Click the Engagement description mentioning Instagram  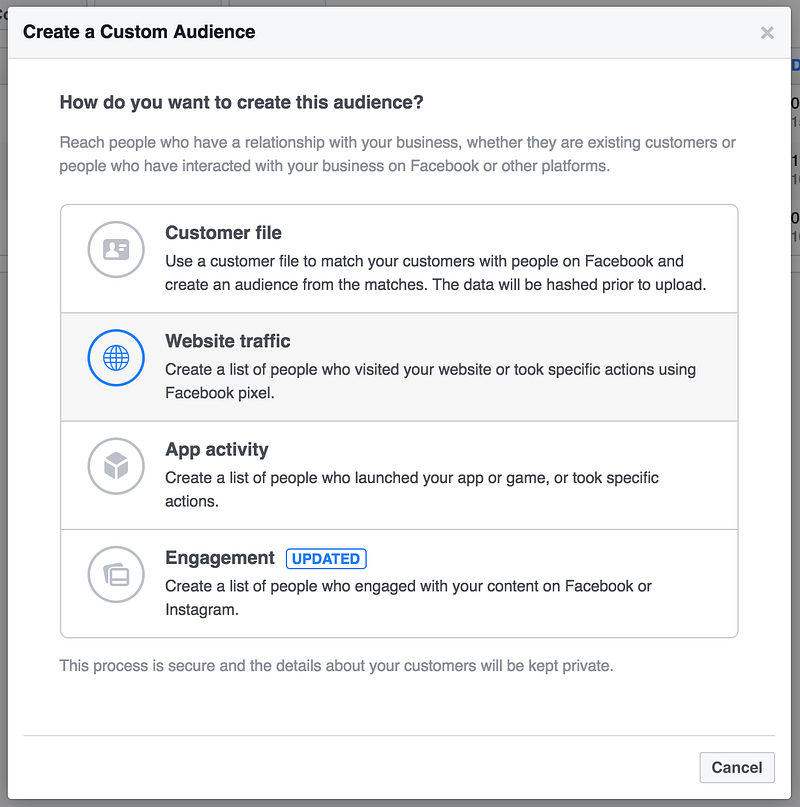click(408, 597)
